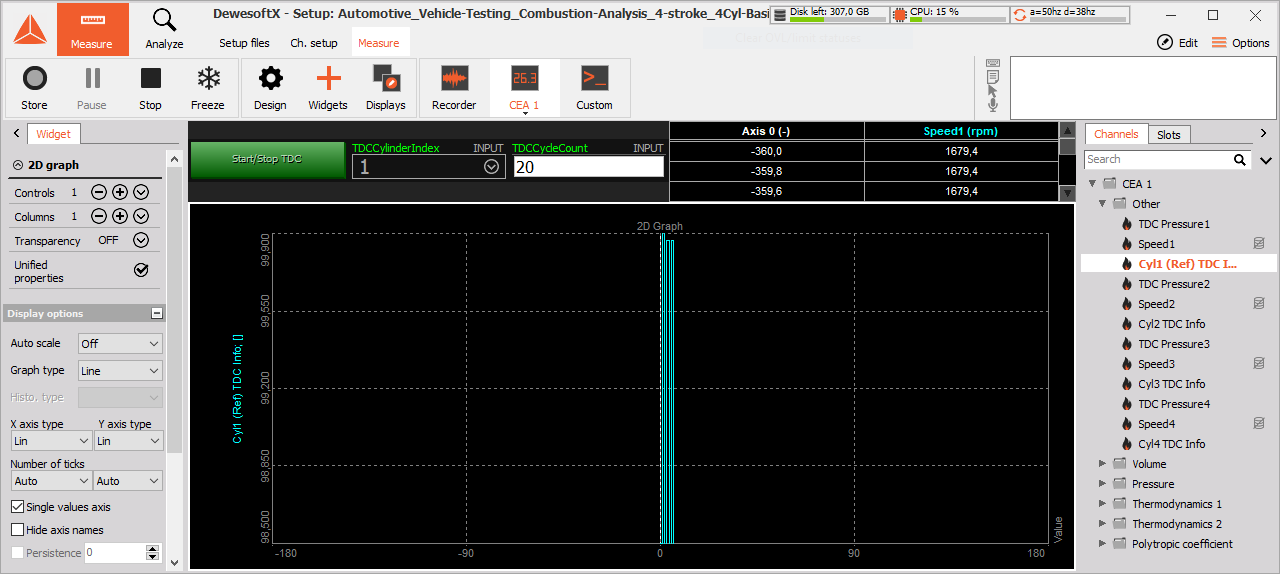Open the Widgets plus icon
1280x574 pixels.
click(328, 79)
